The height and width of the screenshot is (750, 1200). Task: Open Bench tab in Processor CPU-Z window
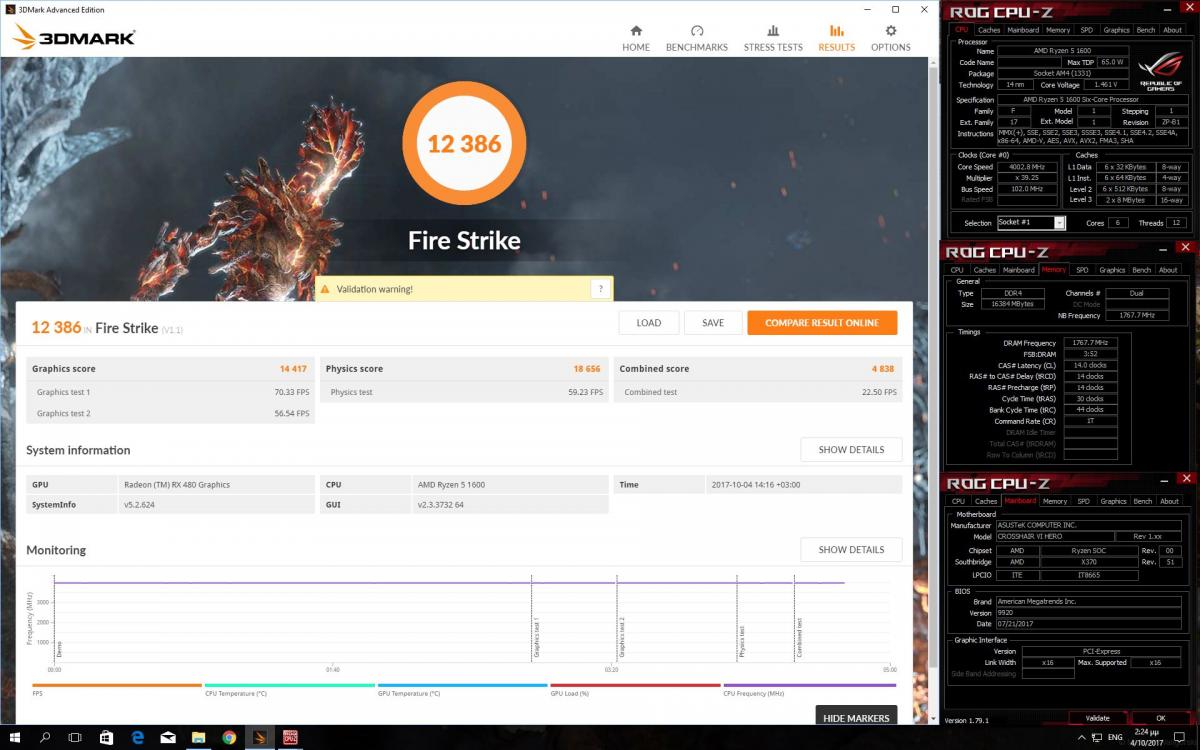click(x=1146, y=30)
